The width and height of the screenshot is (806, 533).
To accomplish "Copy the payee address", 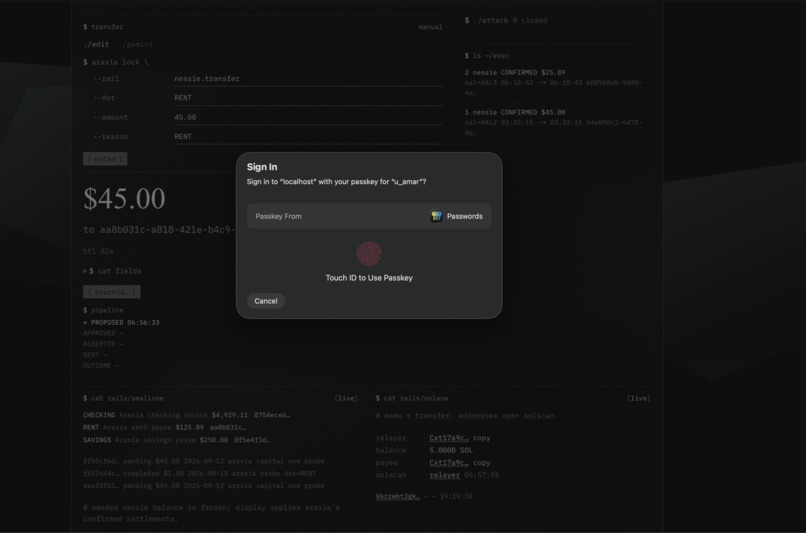I will click(482, 463).
